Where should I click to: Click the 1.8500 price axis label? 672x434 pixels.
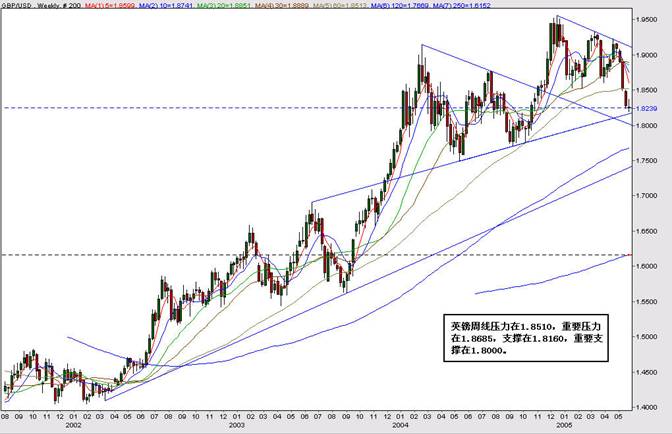point(647,90)
